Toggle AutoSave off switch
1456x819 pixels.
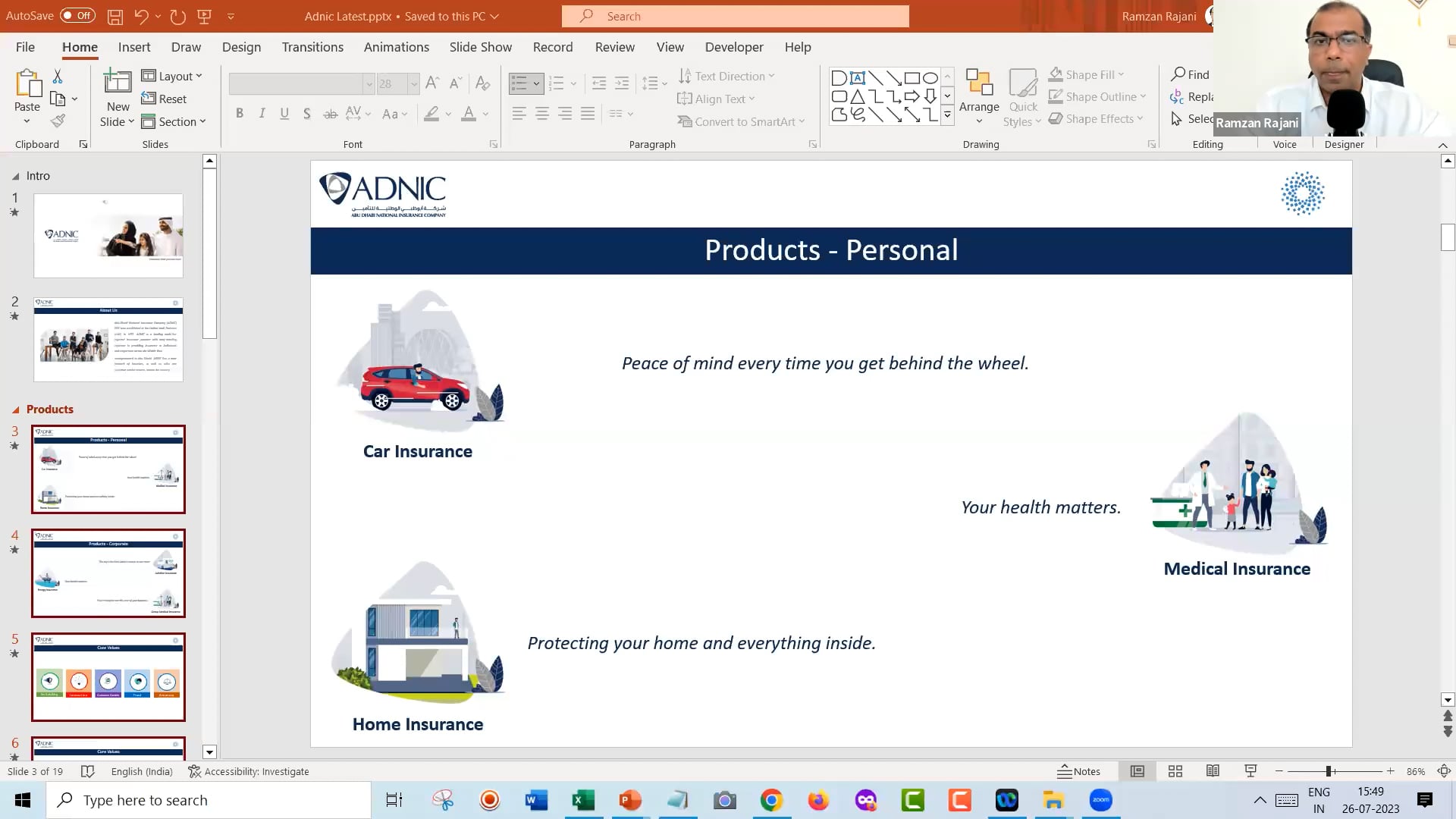pyautogui.click(x=77, y=15)
